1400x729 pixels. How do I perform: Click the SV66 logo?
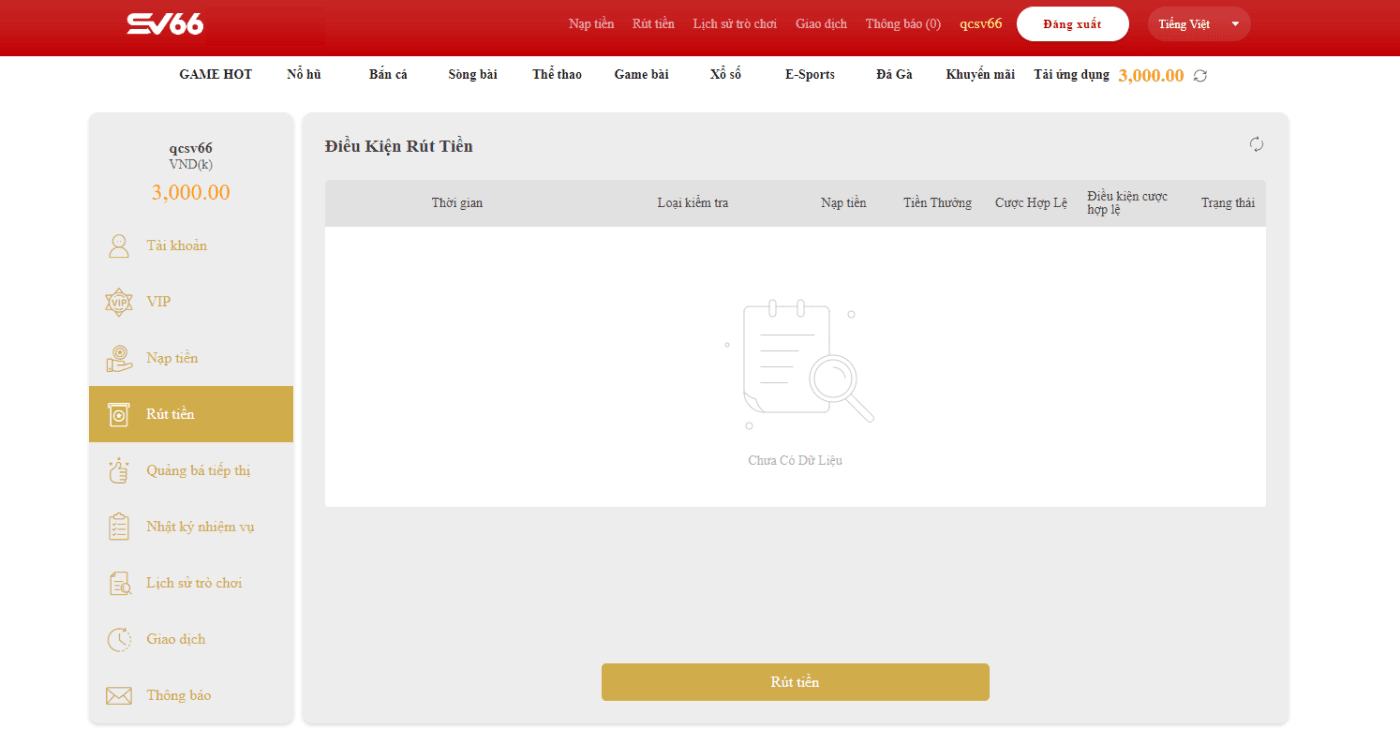click(x=165, y=24)
